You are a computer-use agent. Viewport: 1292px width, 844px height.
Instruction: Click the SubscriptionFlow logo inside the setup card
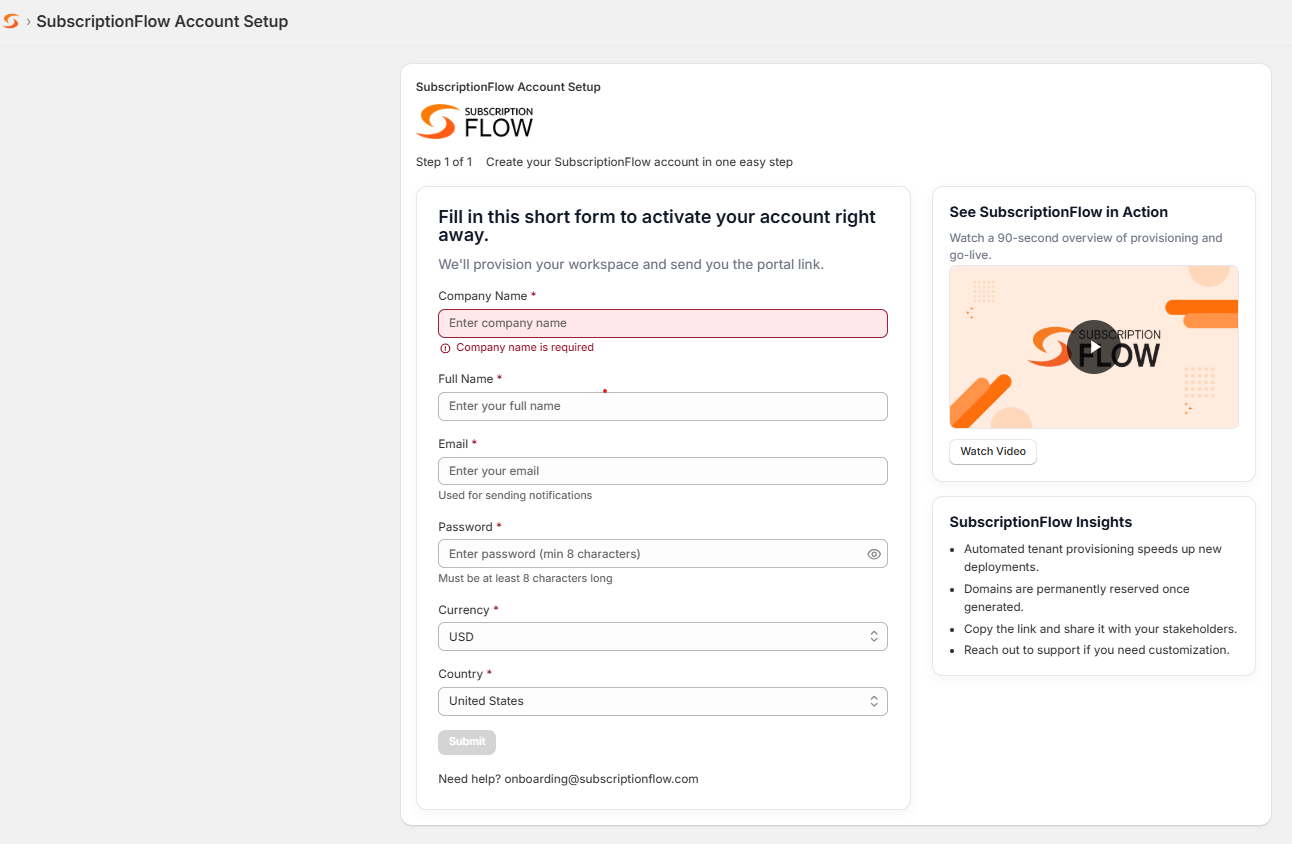tap(475, 121)
